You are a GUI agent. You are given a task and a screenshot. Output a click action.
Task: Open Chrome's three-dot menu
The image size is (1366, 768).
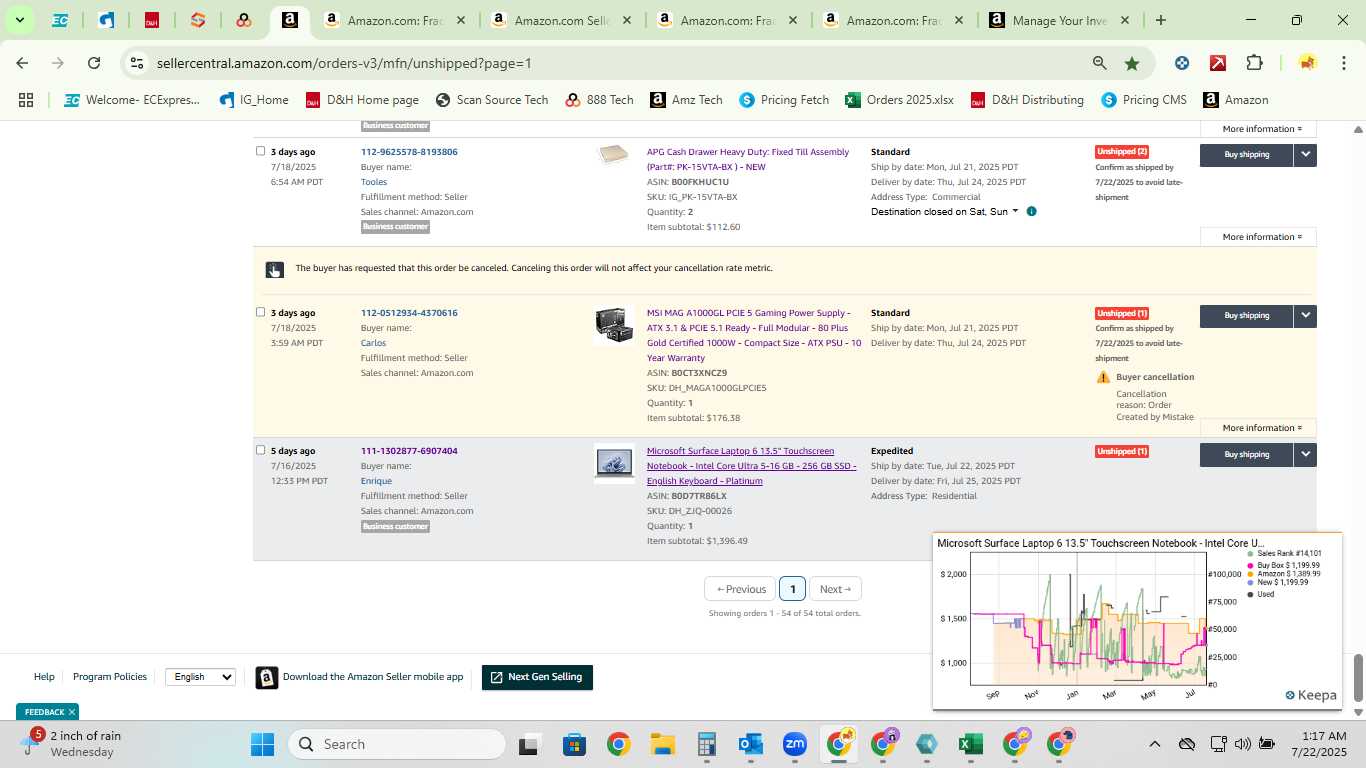1343,63
